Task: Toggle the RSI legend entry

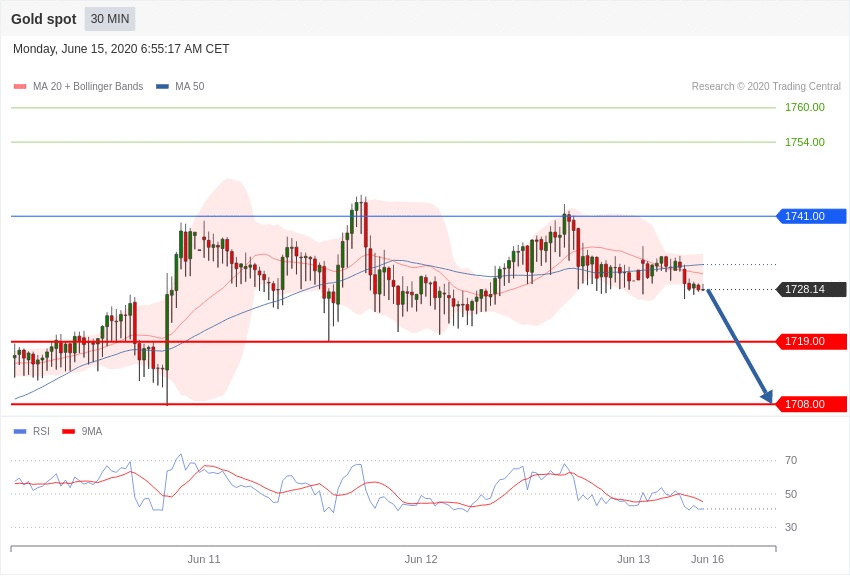Action: coord(41,432)
